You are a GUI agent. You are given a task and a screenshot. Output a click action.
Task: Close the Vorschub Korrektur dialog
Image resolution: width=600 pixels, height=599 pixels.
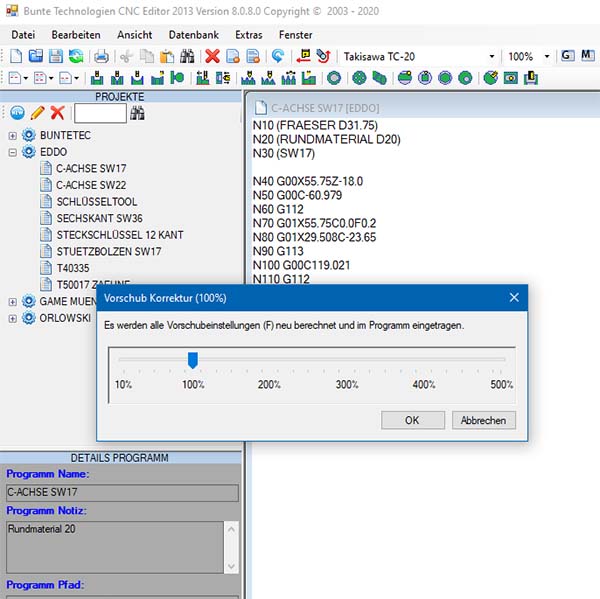pos(514,297)
